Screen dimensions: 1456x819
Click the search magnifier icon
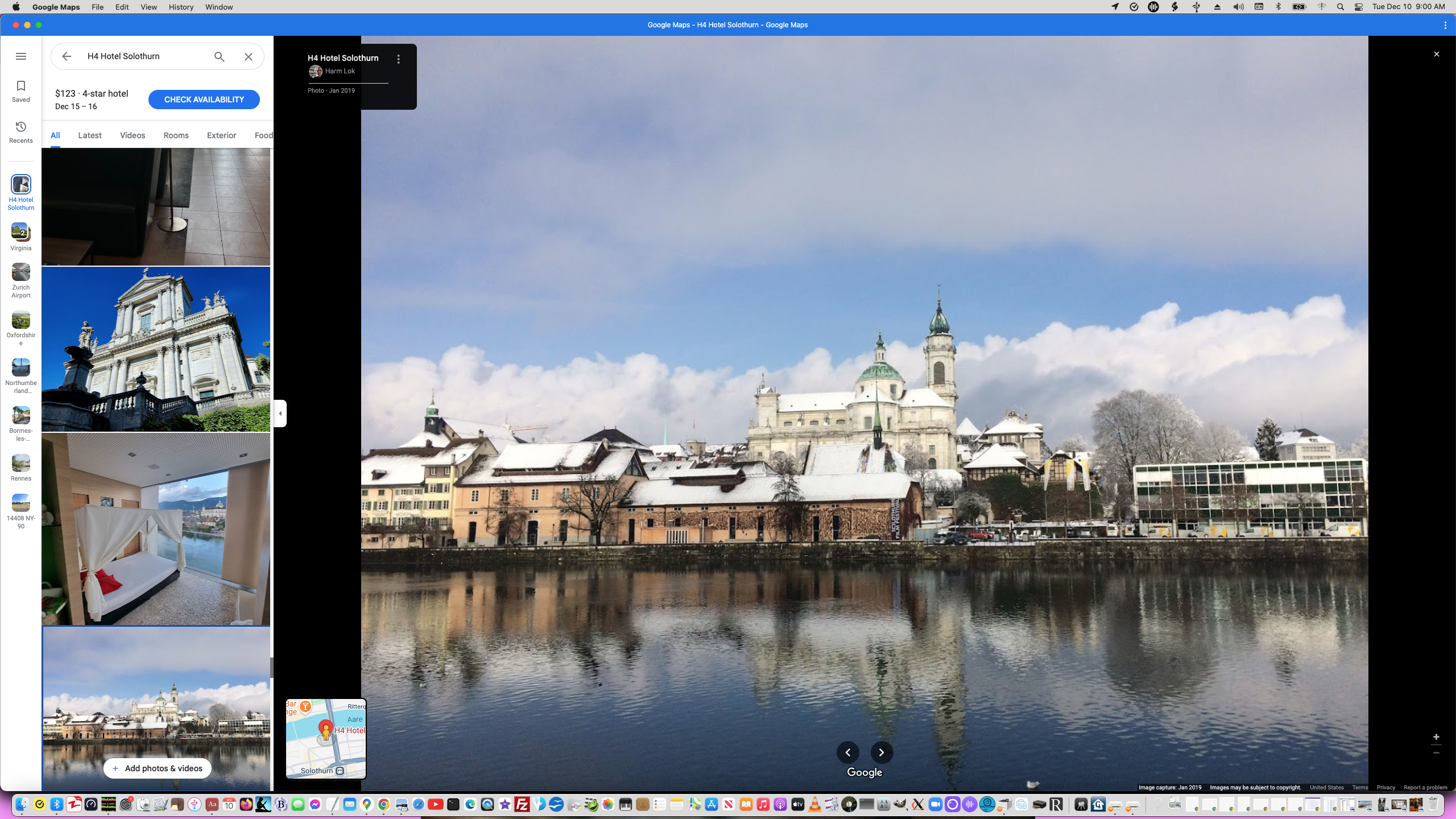[x=219, y=56]
